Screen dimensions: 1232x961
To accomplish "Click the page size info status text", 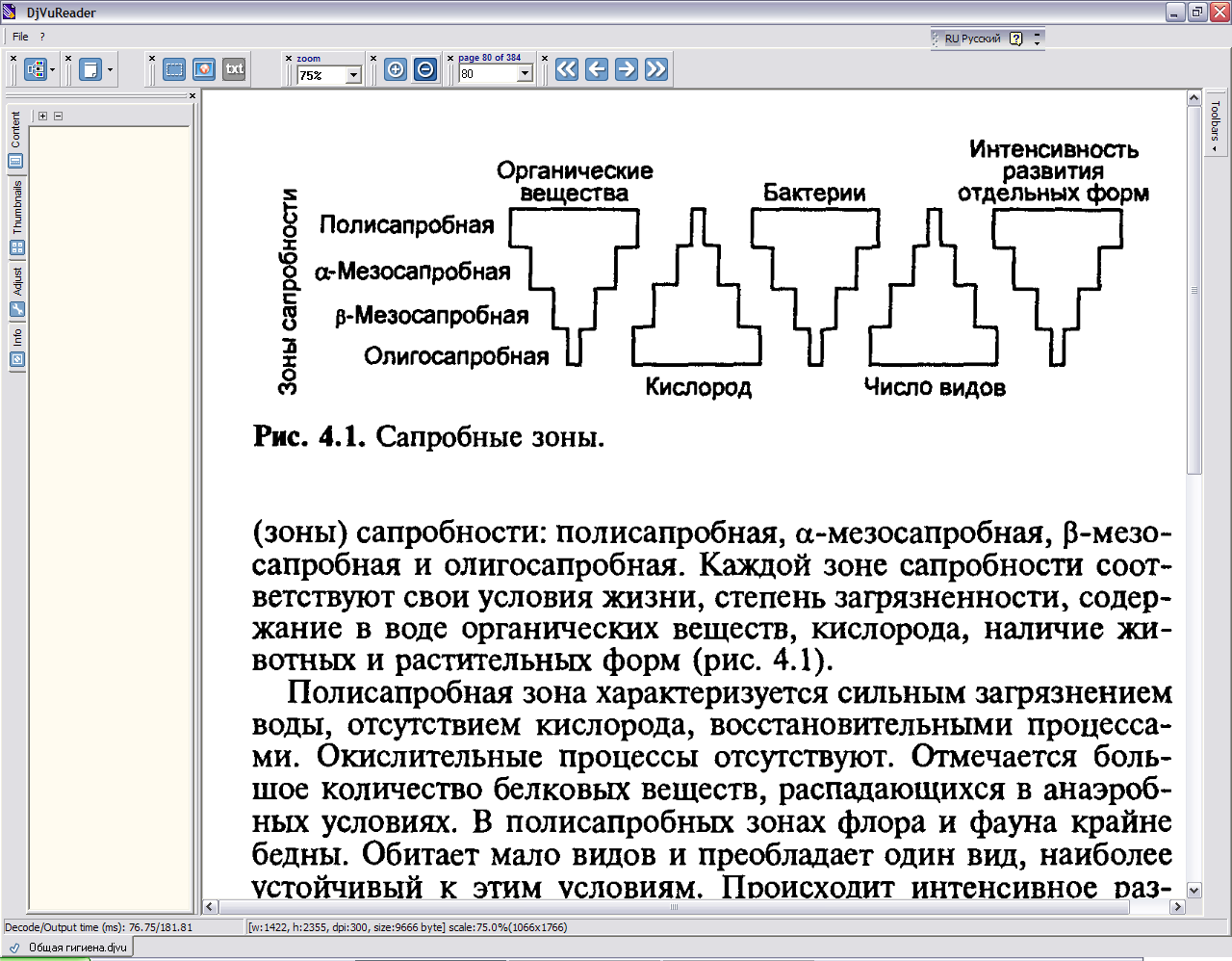I will [x=407, y=927].
